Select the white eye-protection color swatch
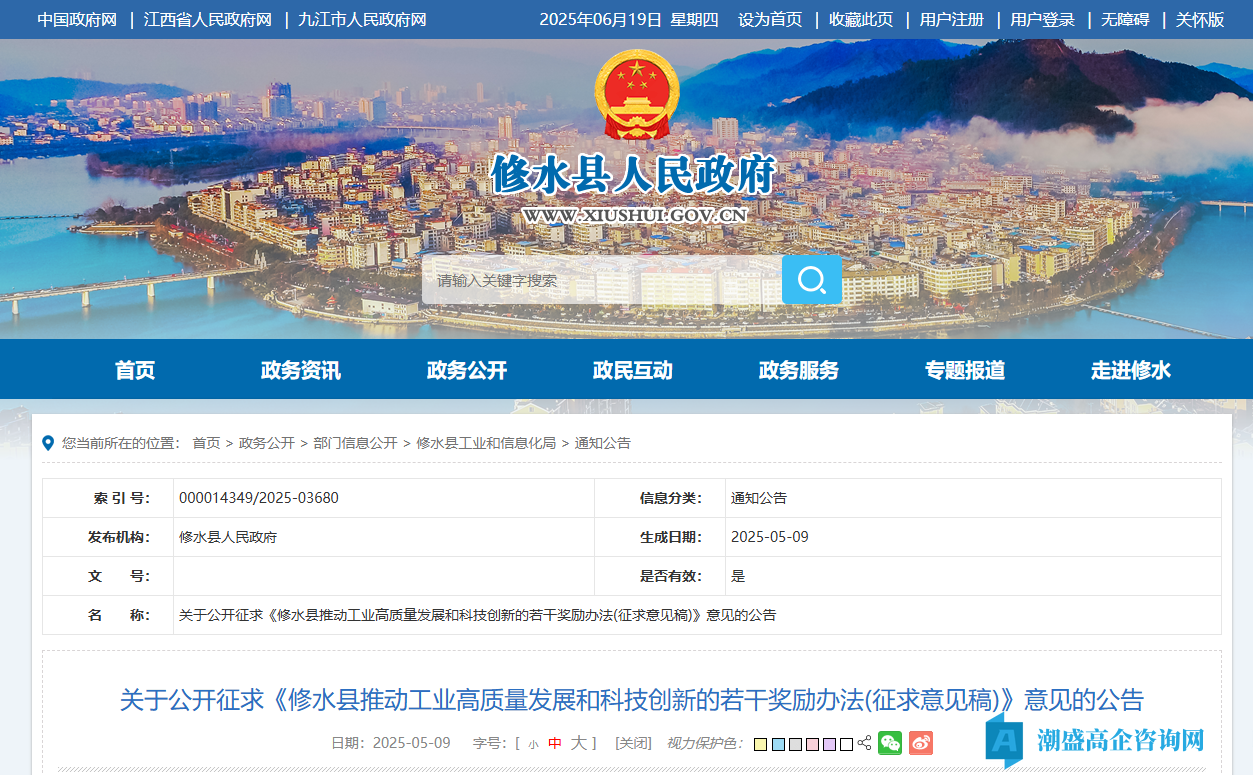 [x=846, y=744]
